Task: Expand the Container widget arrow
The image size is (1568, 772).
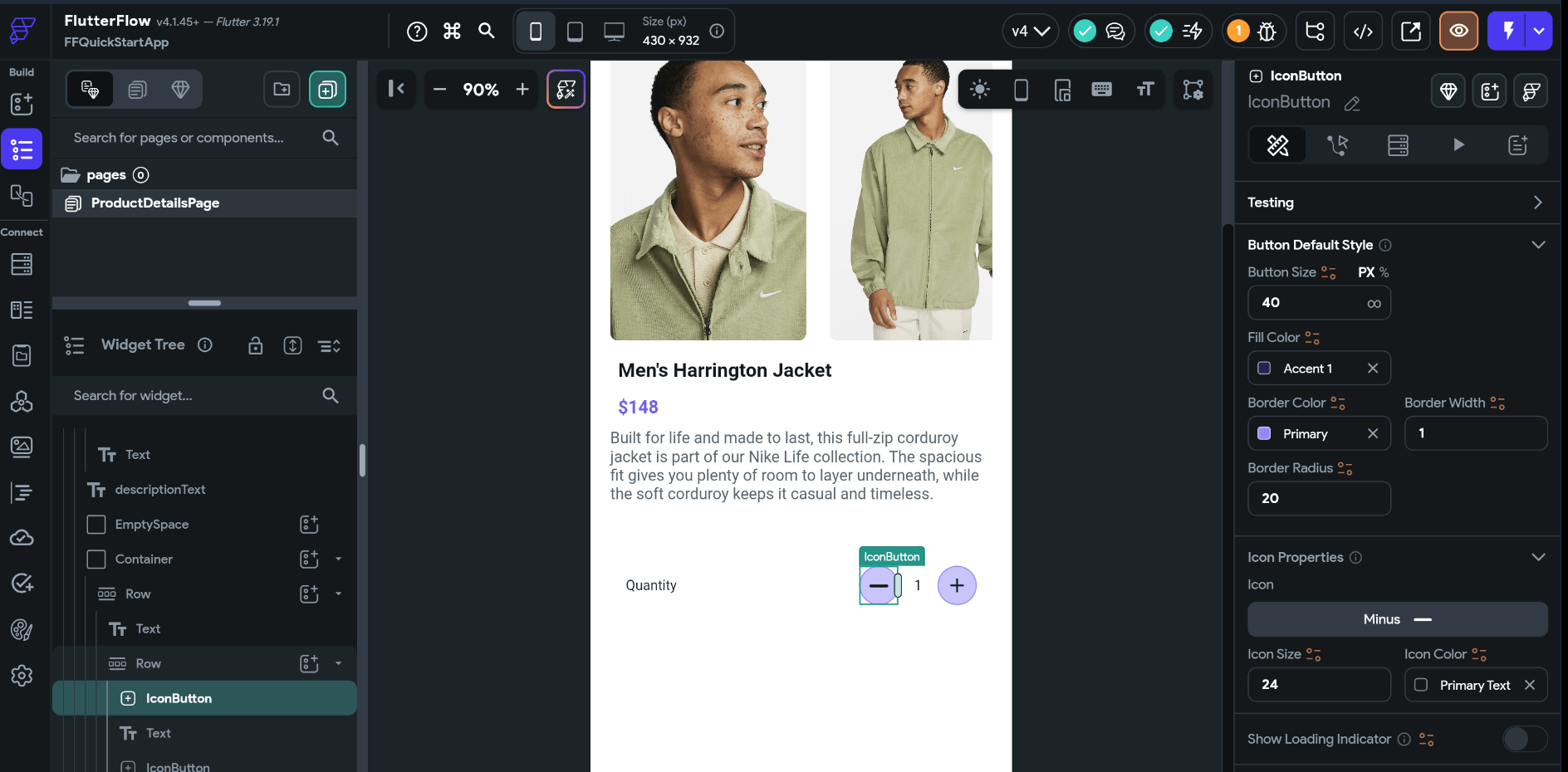Action: [x=339, y=559]
